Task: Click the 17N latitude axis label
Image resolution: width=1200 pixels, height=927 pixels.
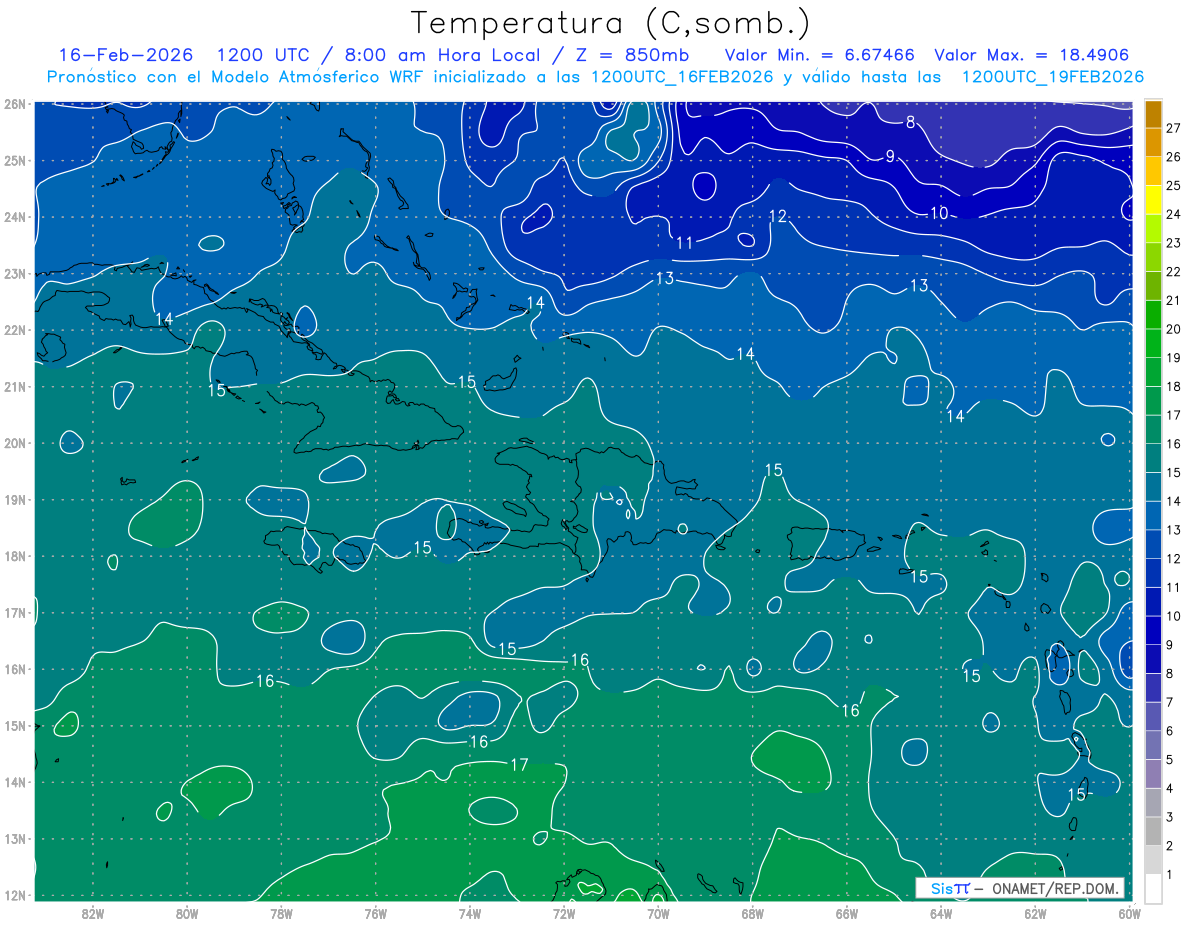Action: click(14, 613)
